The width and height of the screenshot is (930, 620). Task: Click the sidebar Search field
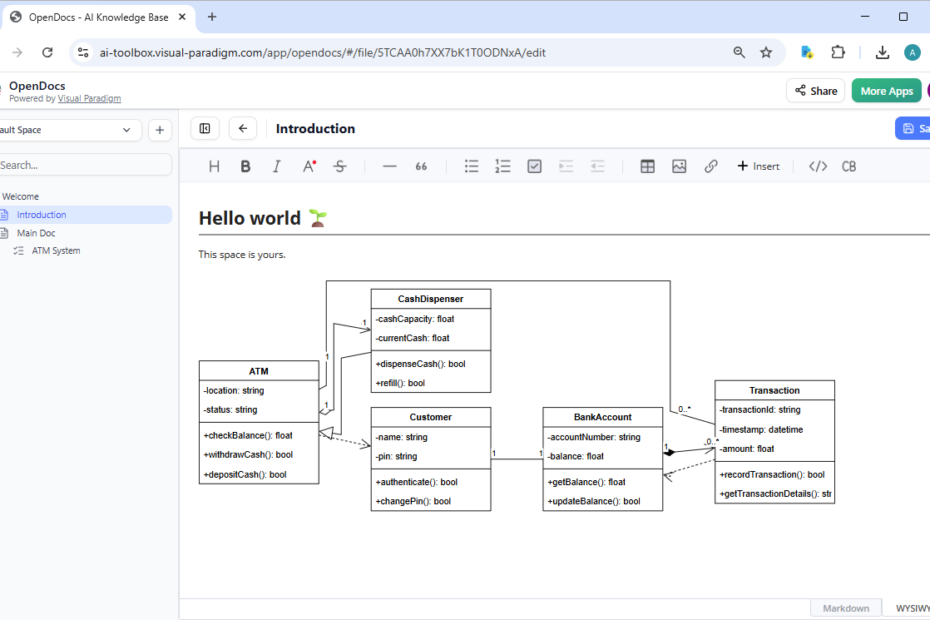[x=85, y=165]
